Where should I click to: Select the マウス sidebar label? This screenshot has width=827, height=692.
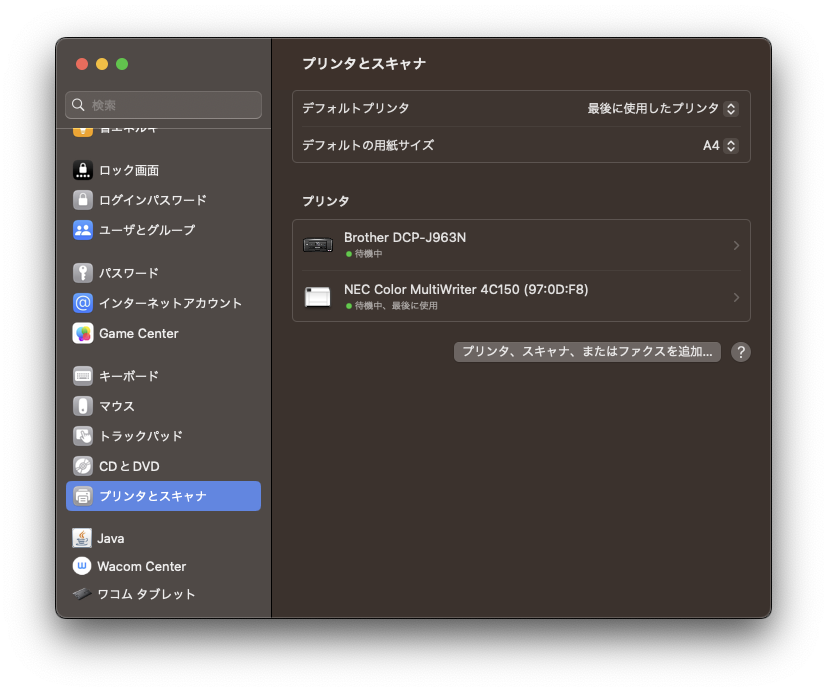(117, 406)
